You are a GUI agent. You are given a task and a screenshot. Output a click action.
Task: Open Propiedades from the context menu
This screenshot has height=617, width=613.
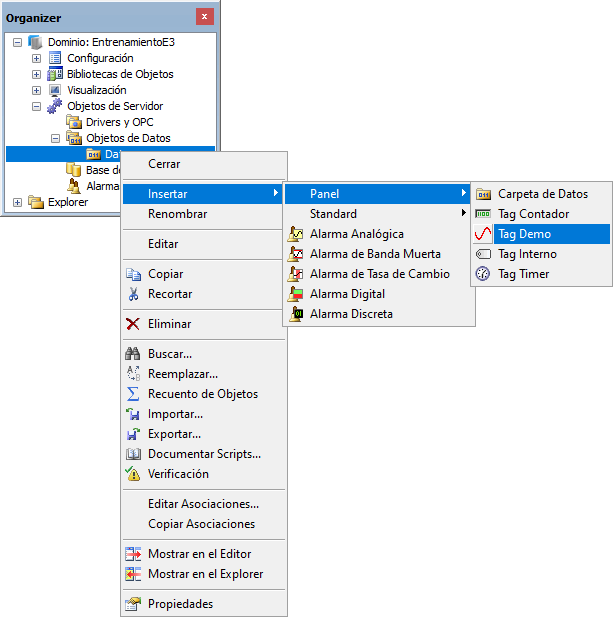(180, 604)
